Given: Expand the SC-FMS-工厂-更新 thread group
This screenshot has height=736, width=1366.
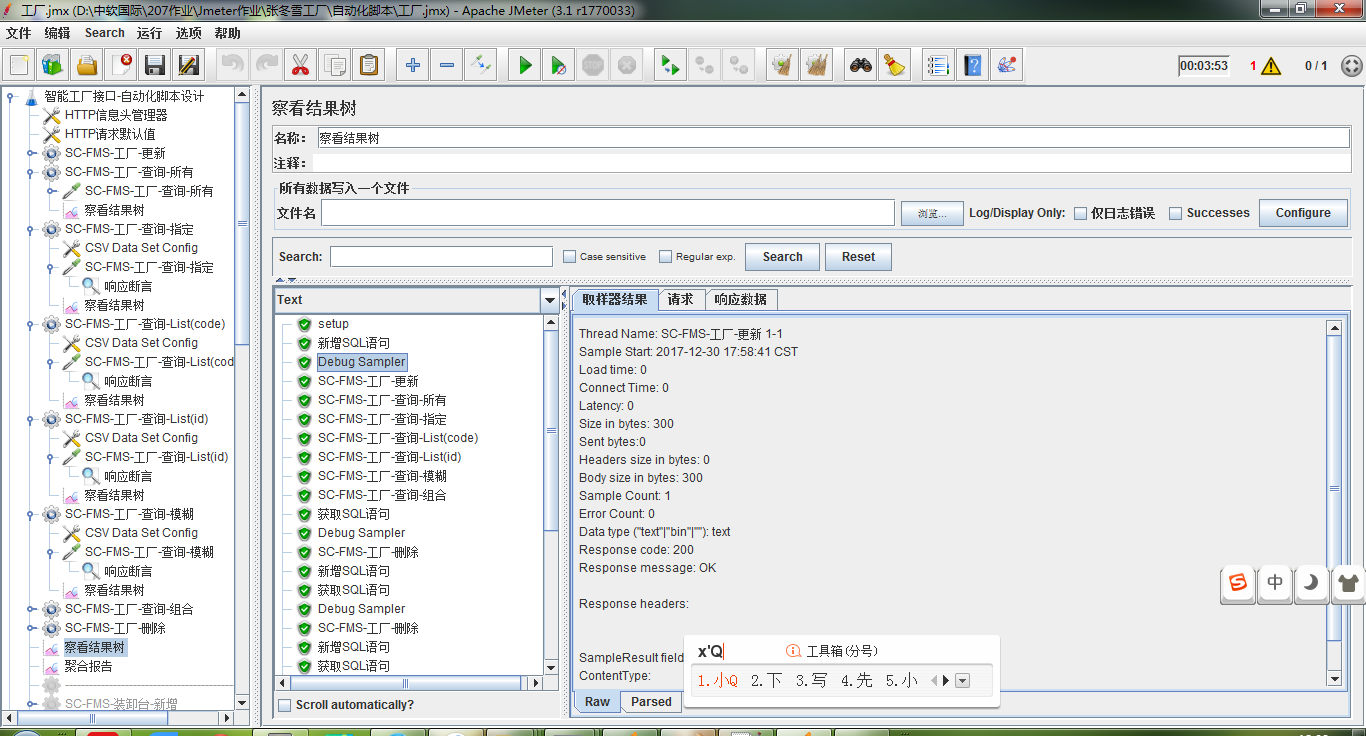Looking at the screenshot, I should tap(31, 154).
